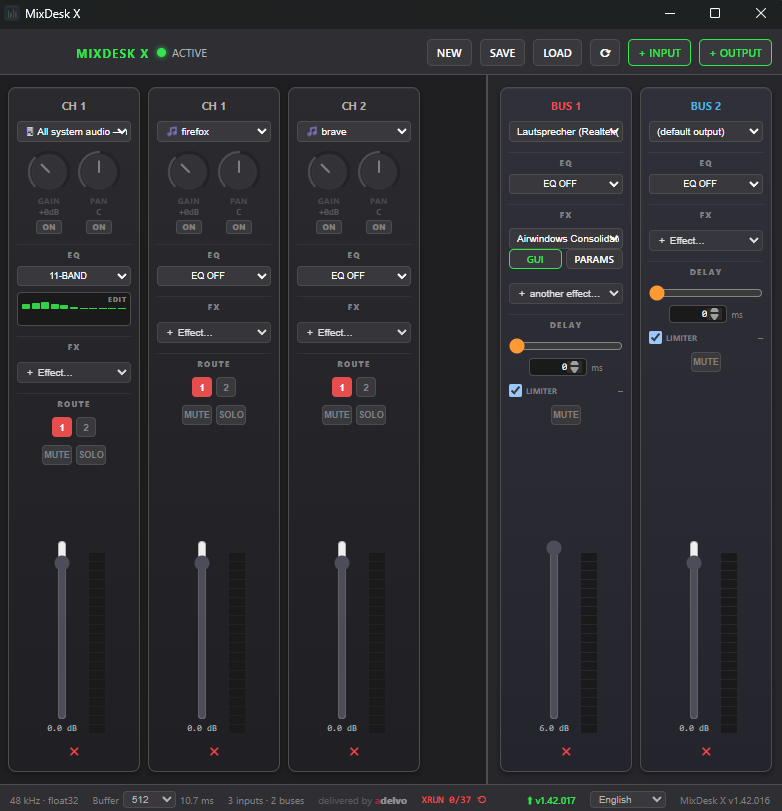Remove the All system audio channel strip
This screenshot has width=782, height=811.
click(74, 752)
